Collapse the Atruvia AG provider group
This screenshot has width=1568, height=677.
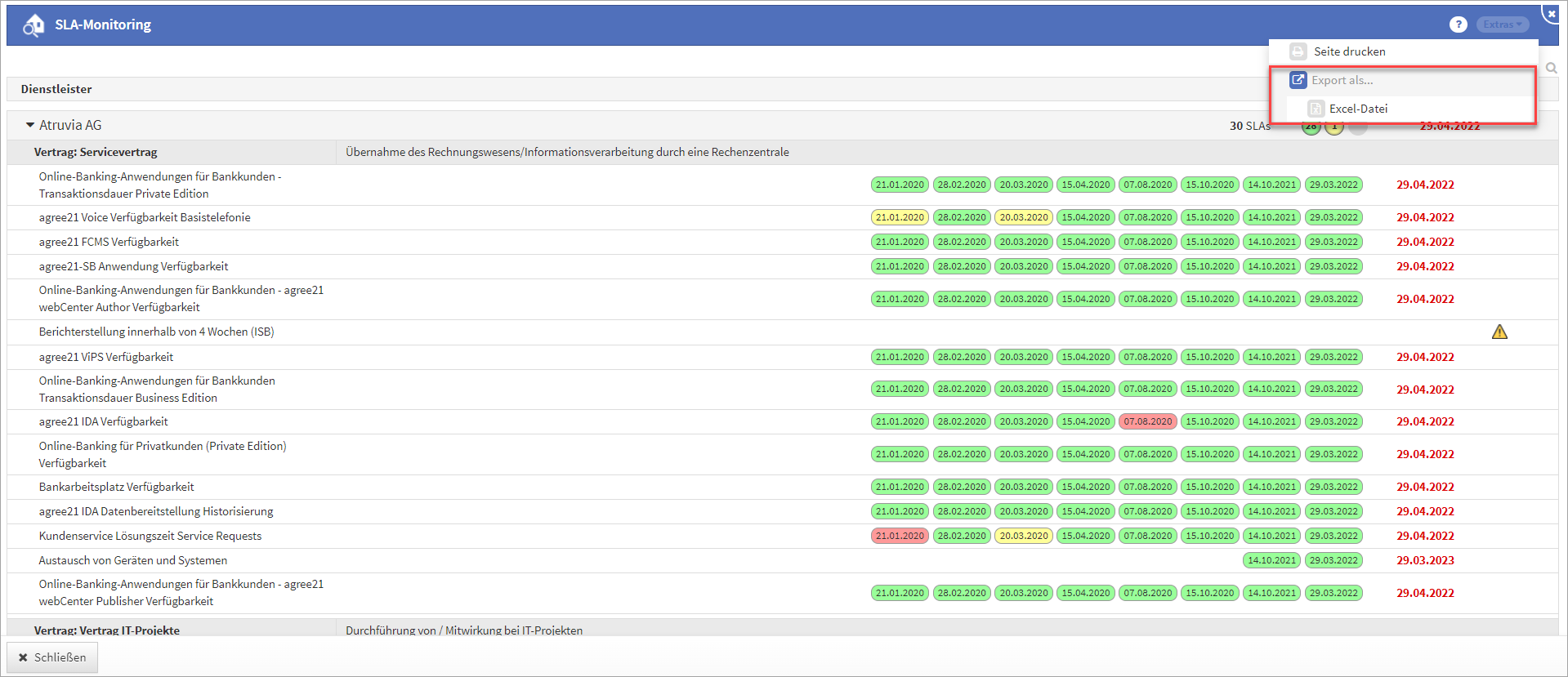[30, 125]
